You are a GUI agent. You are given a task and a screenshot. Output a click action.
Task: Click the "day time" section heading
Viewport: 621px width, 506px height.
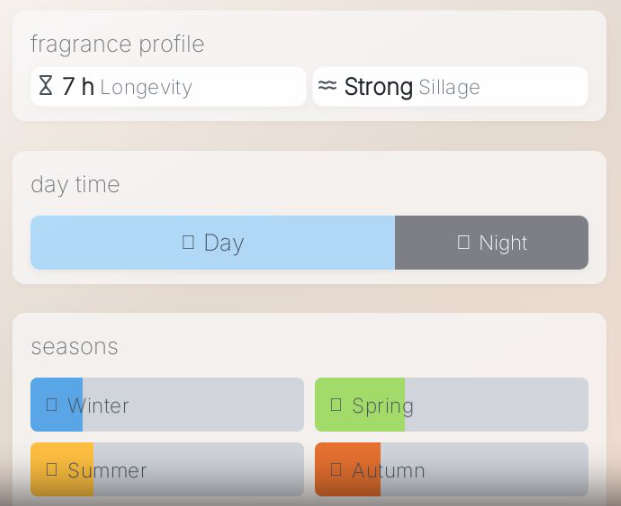tap(75, 184)
